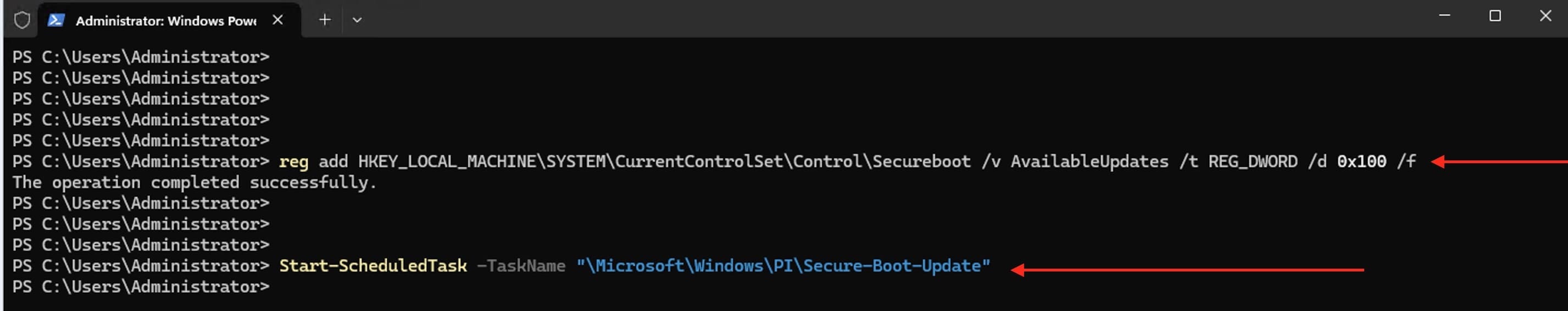The height and width of the screenshot is (311, 1568).
Task: Close the Administrator PowerShell tab
Action: click(x=277, y=20)
